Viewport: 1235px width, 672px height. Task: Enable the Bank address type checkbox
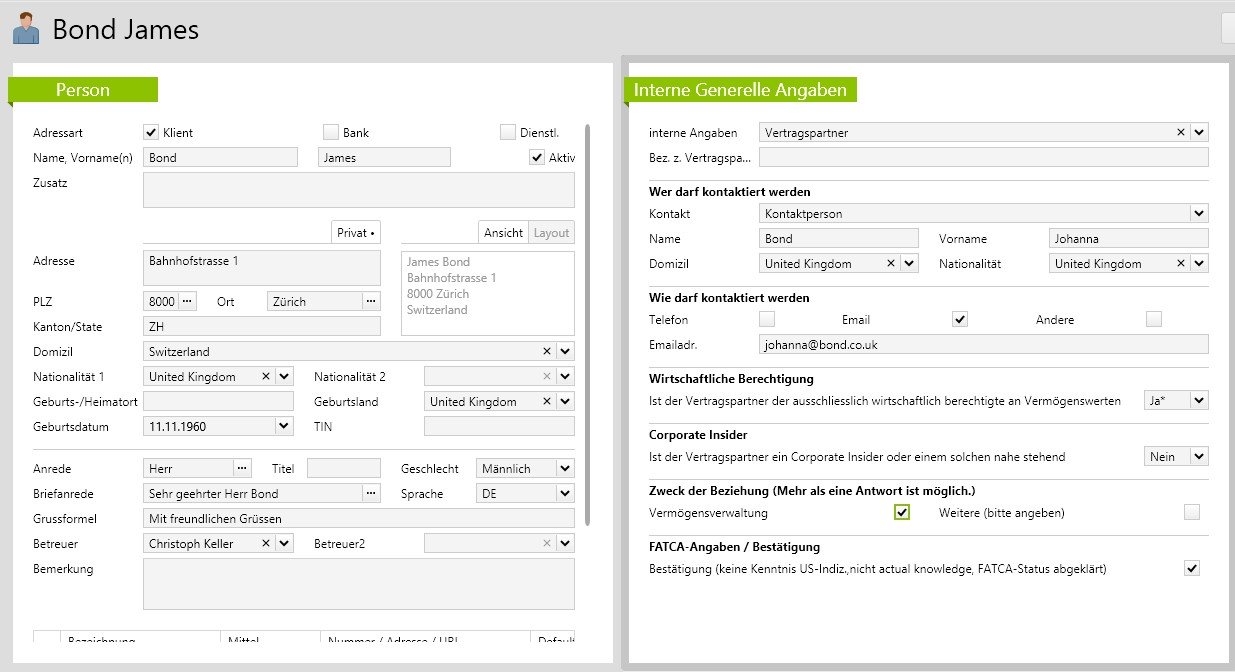(331, 132)
